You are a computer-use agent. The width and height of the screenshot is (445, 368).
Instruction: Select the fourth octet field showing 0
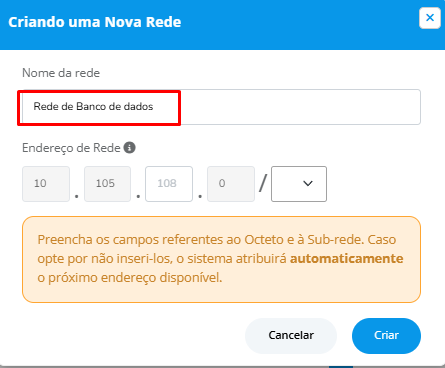(231, 184)
